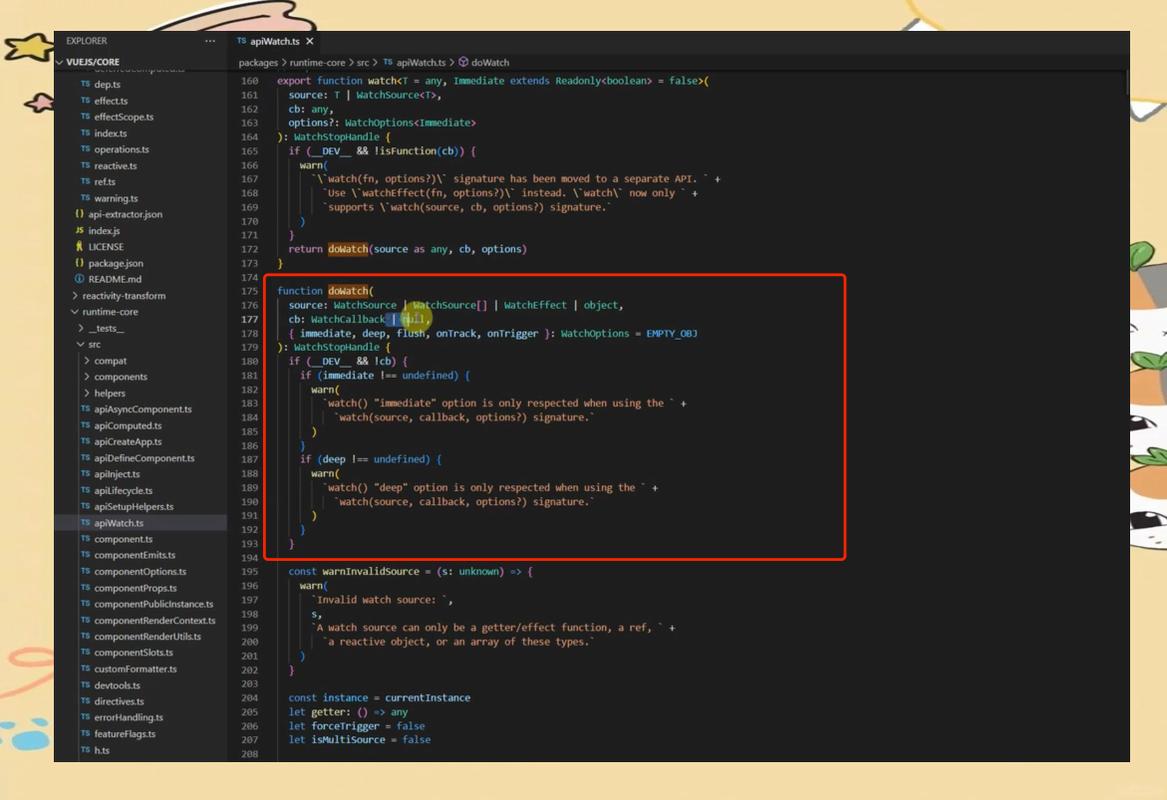Open reactive.ts in the explorer

pos(115,166)
